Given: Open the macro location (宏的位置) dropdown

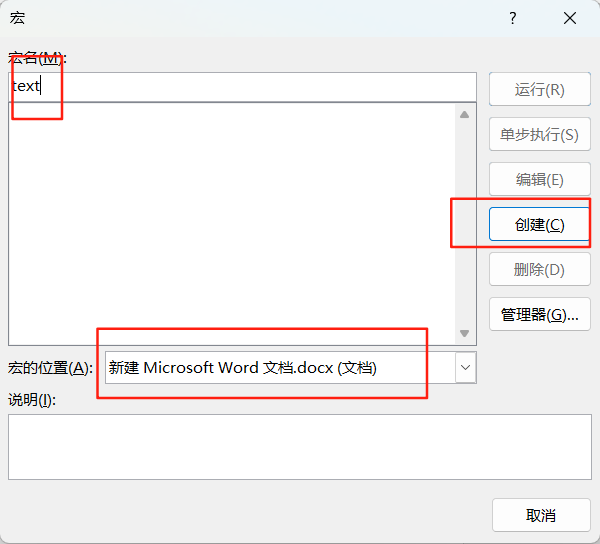Looking at the screenshot, I should coord(290,368).
